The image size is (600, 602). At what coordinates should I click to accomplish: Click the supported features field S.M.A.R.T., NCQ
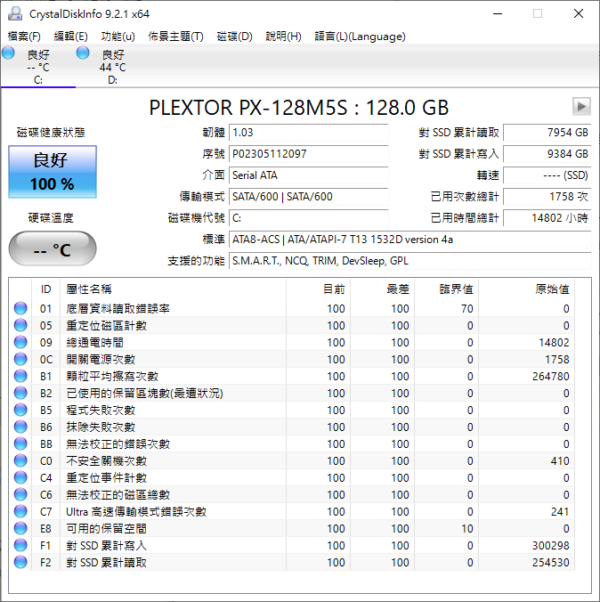tap(410, 261)
